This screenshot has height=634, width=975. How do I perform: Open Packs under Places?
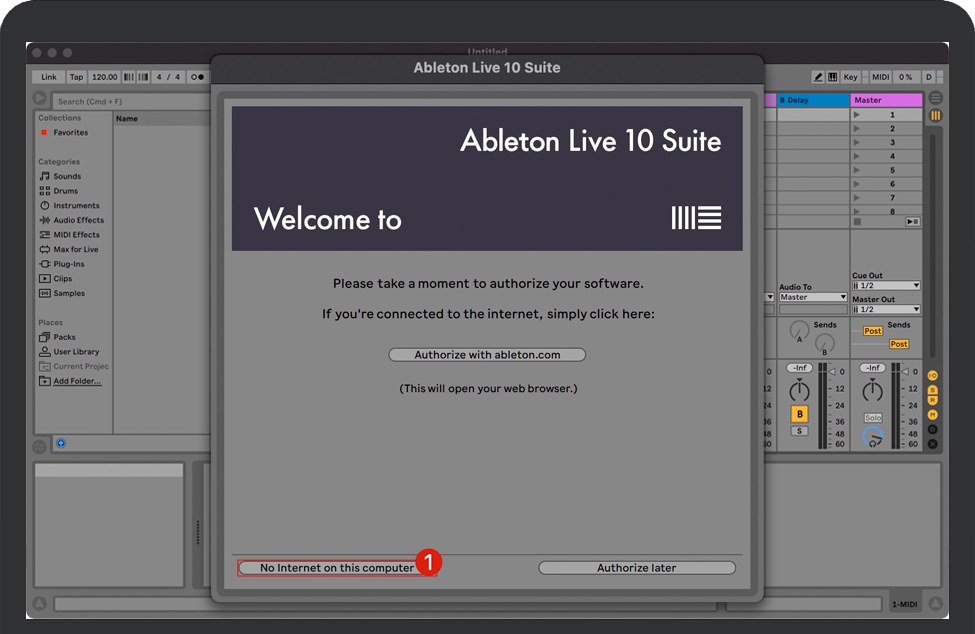[x=64, y=337]
